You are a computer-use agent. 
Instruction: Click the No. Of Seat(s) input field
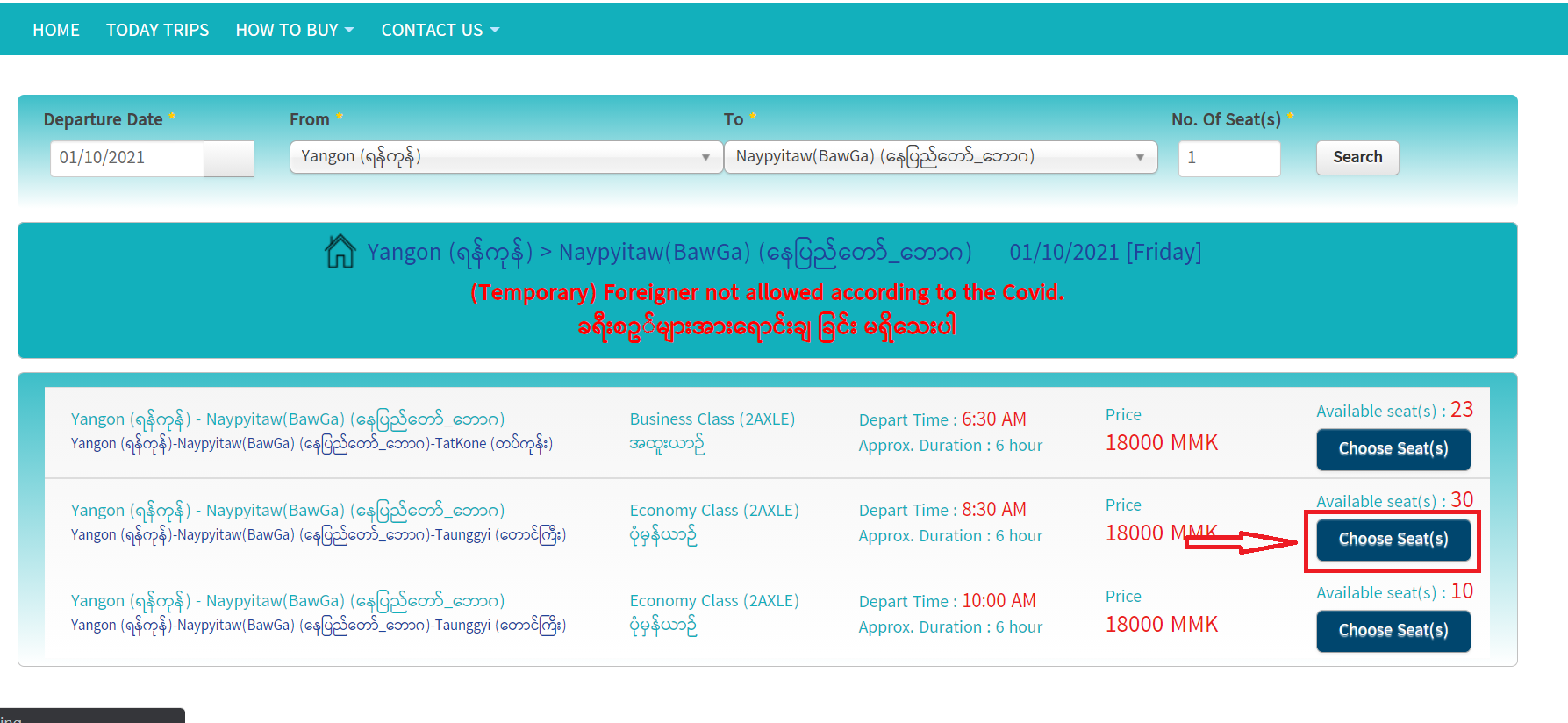[1228, 158]
